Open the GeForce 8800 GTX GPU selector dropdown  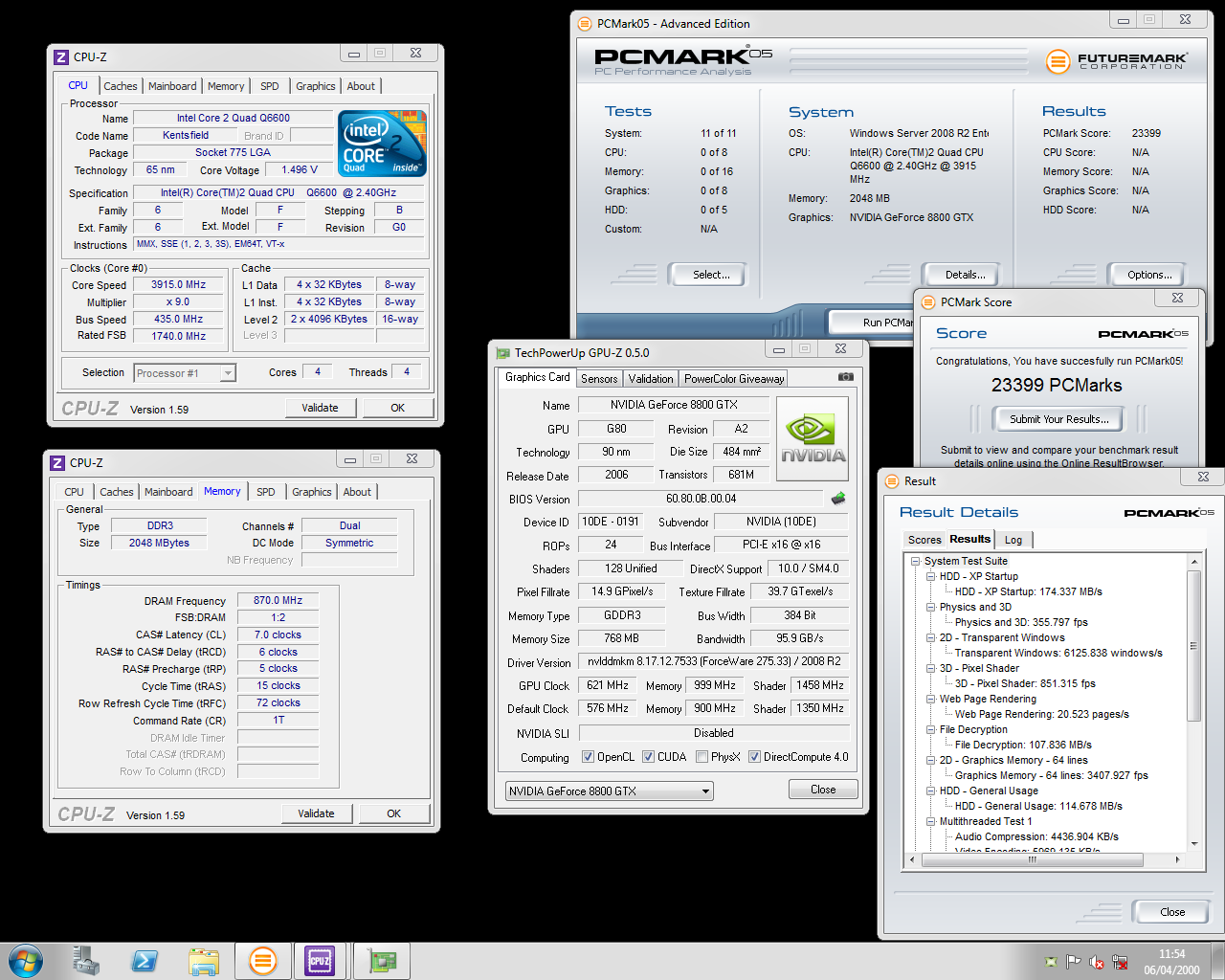(610, 791)
